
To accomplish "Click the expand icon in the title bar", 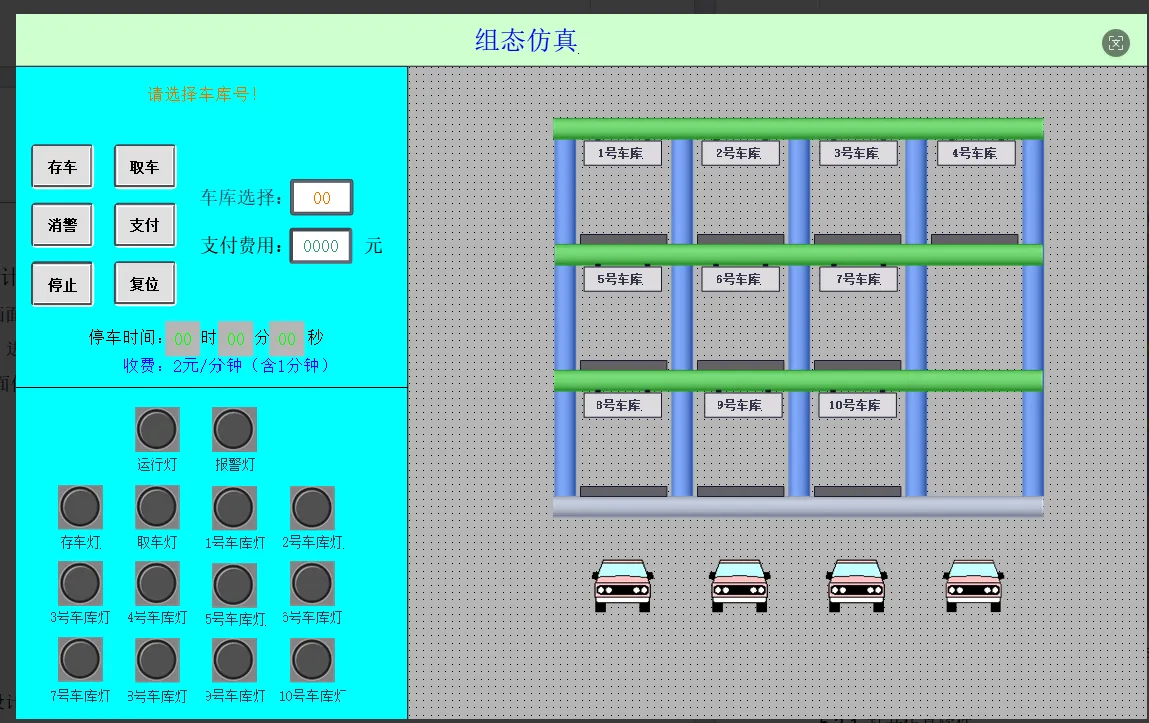I will (x=1115, y=43).
